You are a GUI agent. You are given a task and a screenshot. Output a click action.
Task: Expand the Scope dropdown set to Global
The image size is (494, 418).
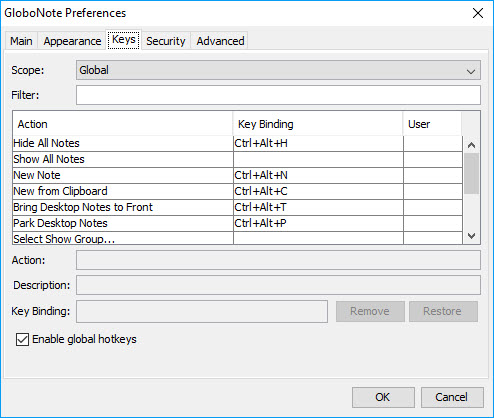(x=278, y=70)
